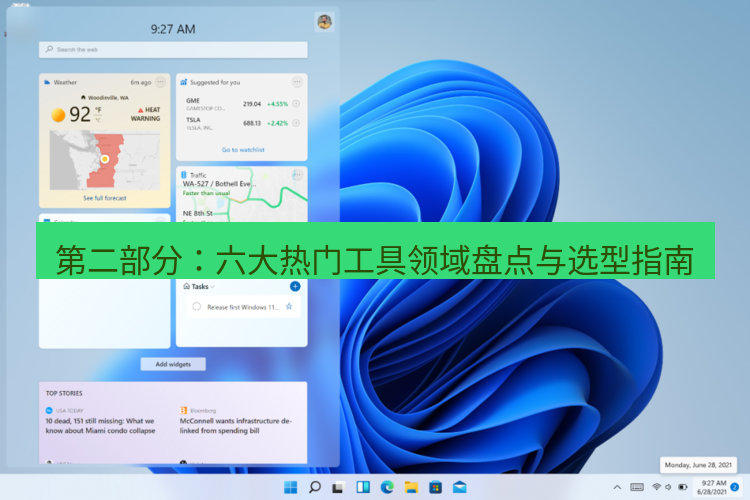750x500 pixels.
Task: Open Mail app from taskbar
Action: (460, 487)
